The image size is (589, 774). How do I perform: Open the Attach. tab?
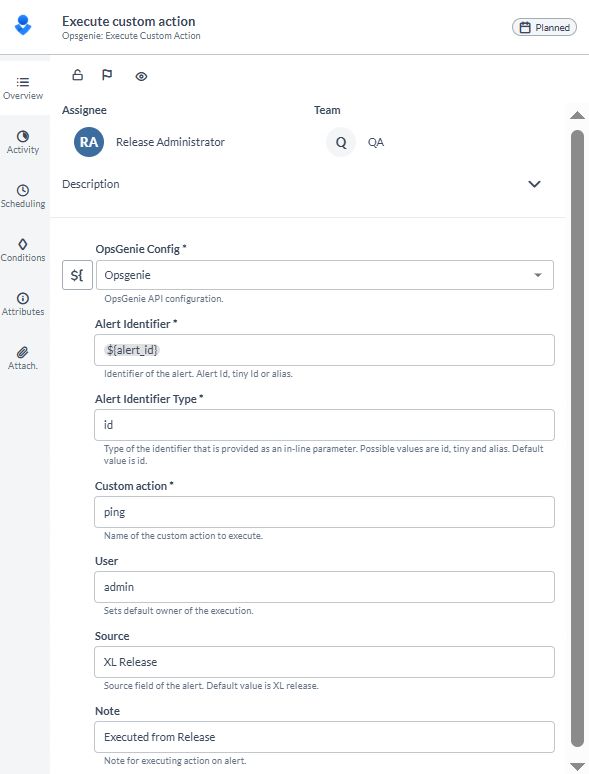coord(23,359)
